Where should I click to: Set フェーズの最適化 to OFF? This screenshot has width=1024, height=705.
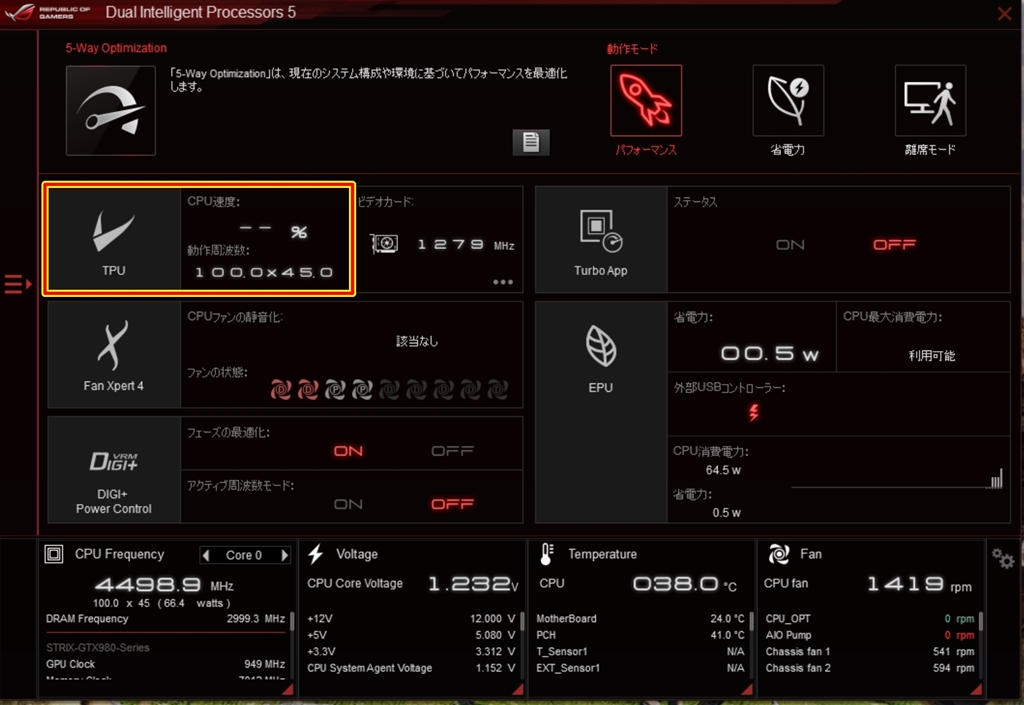453,451
